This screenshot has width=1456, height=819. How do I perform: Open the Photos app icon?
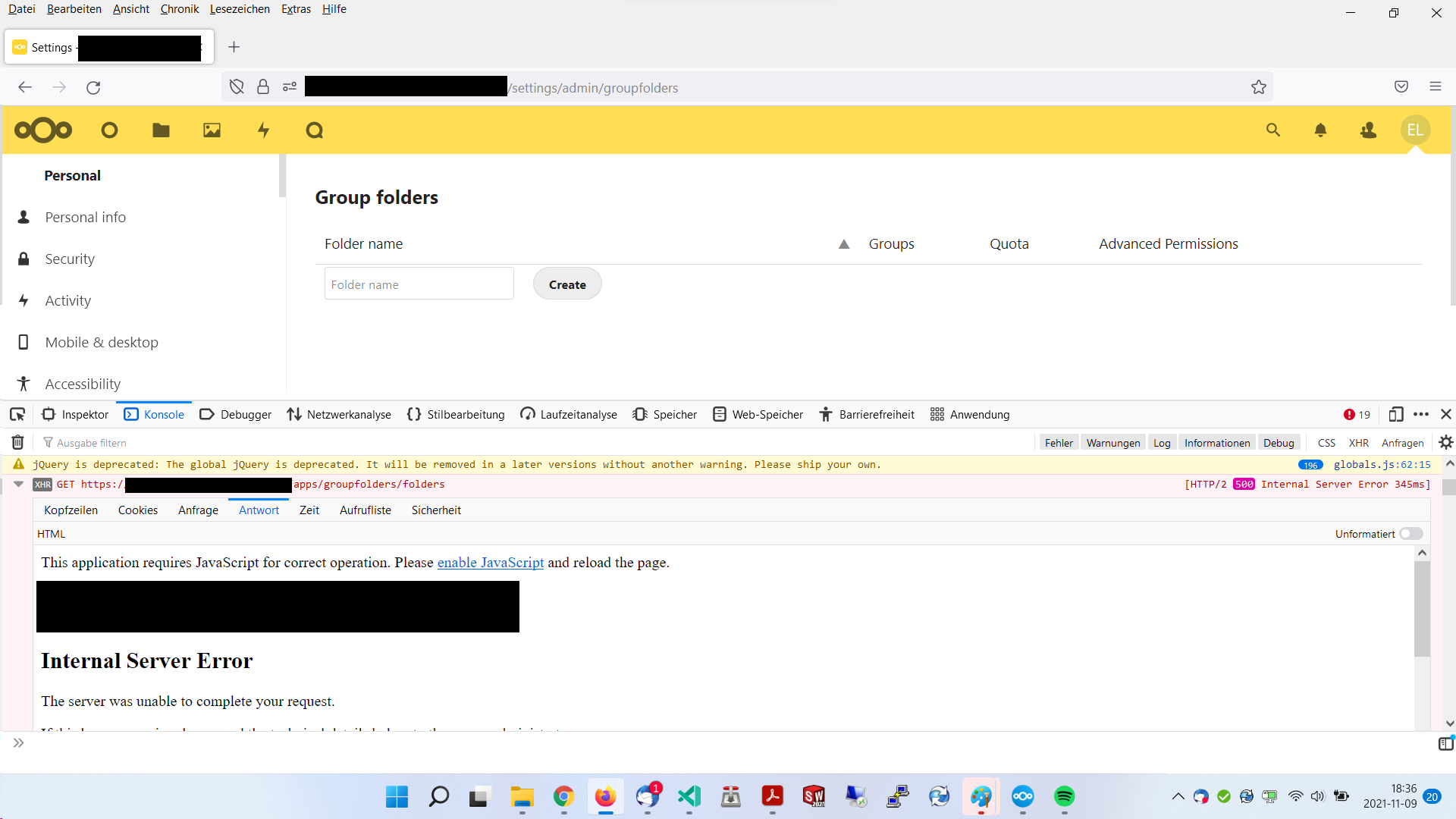tap(212, 130)
